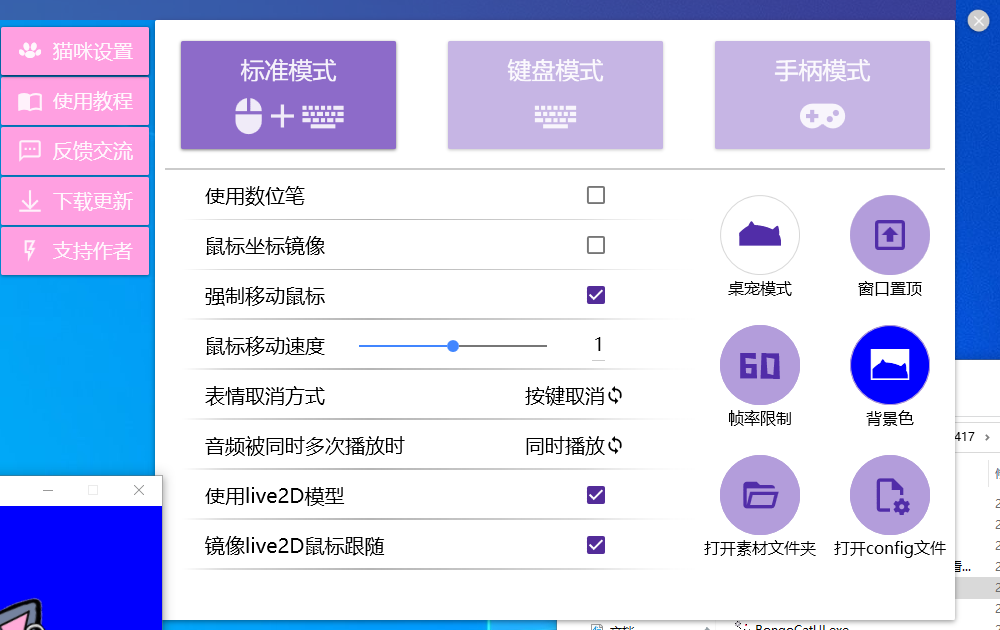Uncheck 使用live2D模型 option
Image resolution: width=1000 pixels, height=630 pixels.
point(596,495)
